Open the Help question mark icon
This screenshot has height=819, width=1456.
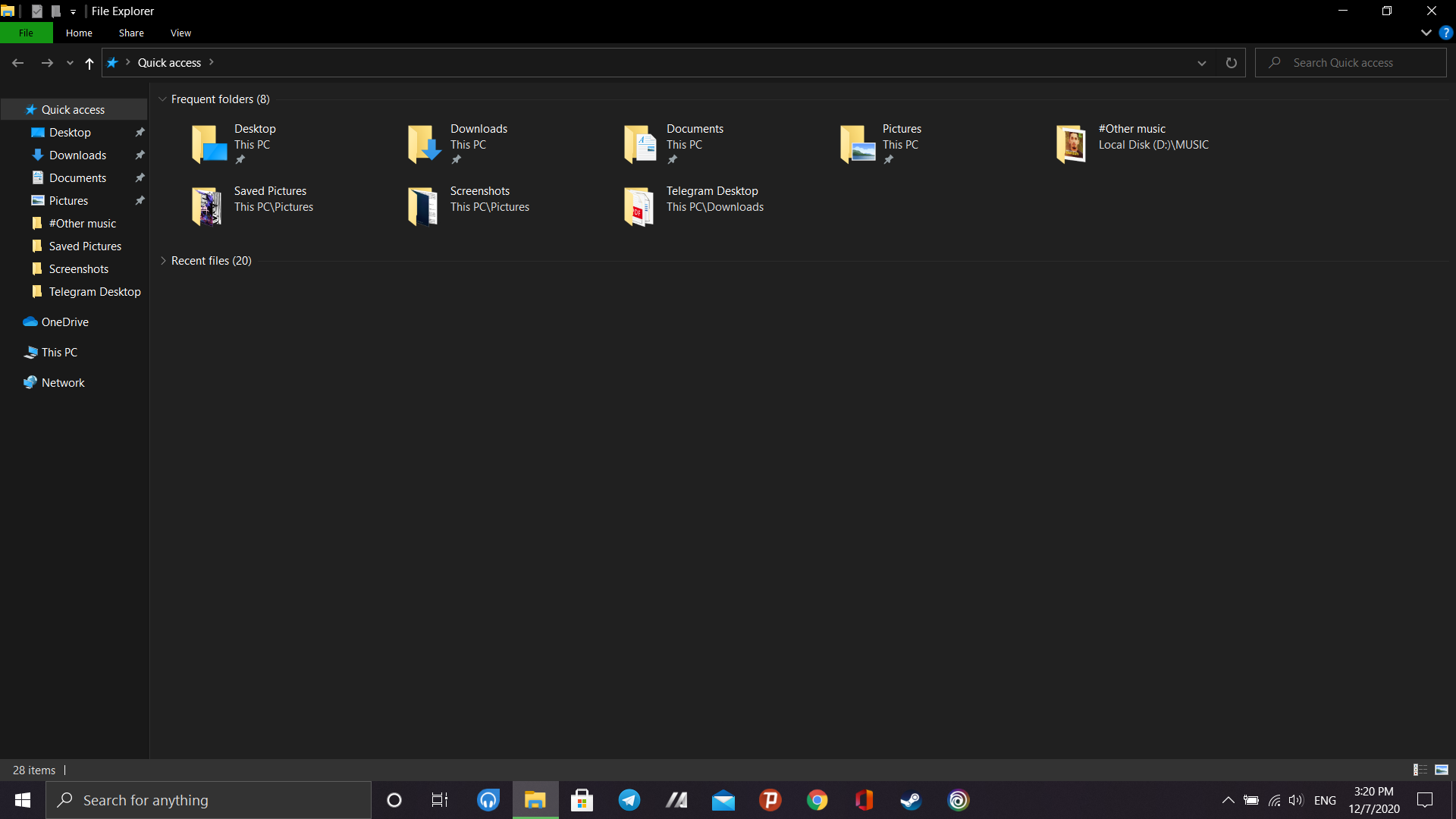1445,33
